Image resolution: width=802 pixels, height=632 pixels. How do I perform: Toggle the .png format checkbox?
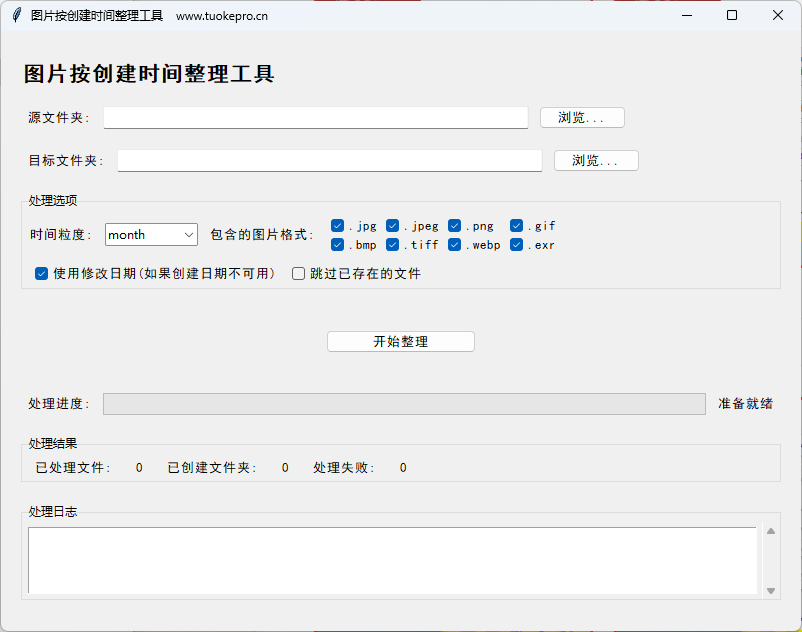pos(455,225)
